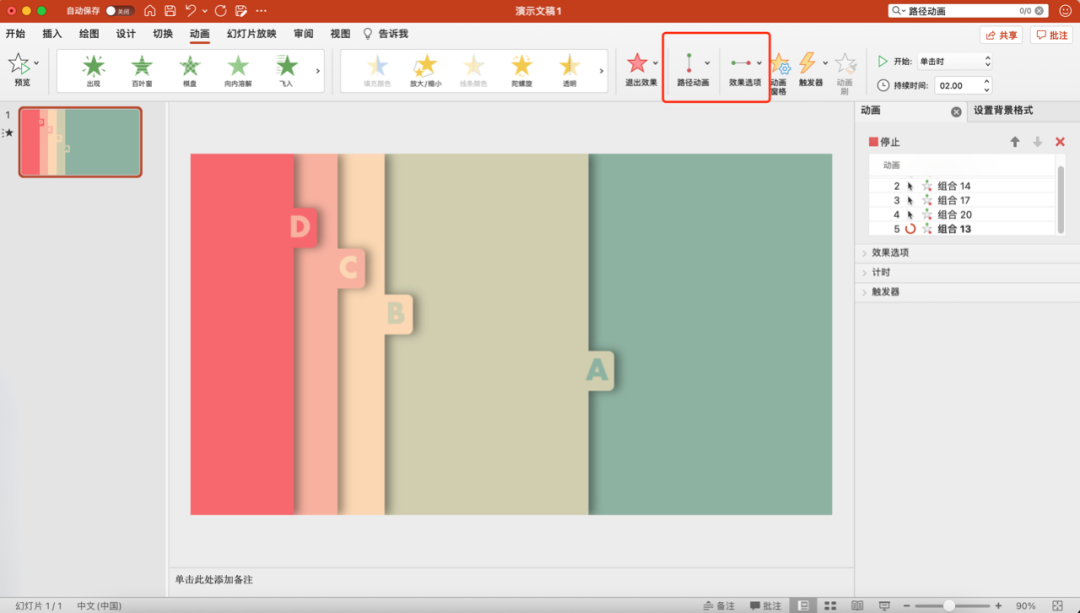Open the home icon in title bar
This screenshot has height=613, width=1080.
149,10
